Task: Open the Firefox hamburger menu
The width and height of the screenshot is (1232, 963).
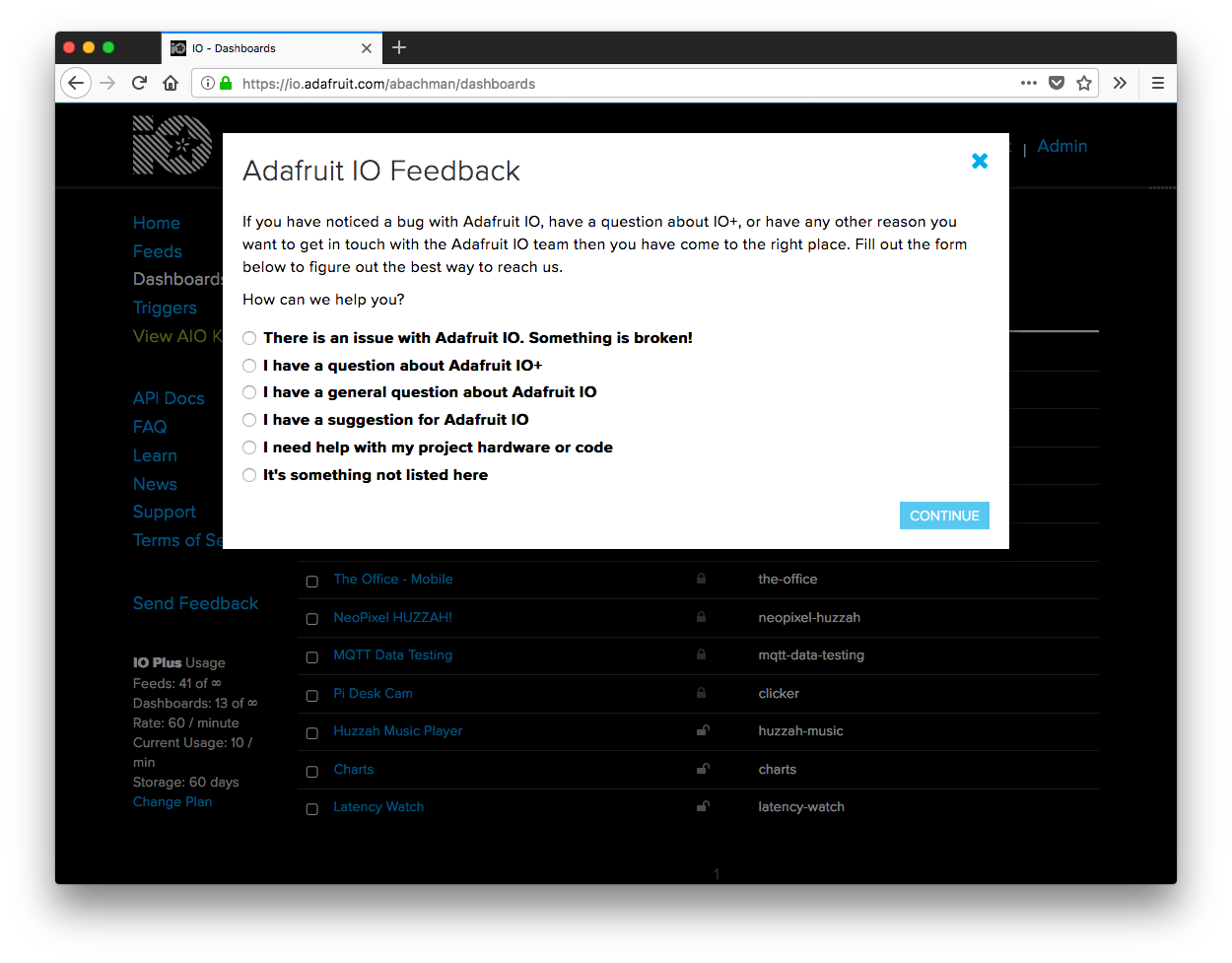Action: [x=1157, y=83]
